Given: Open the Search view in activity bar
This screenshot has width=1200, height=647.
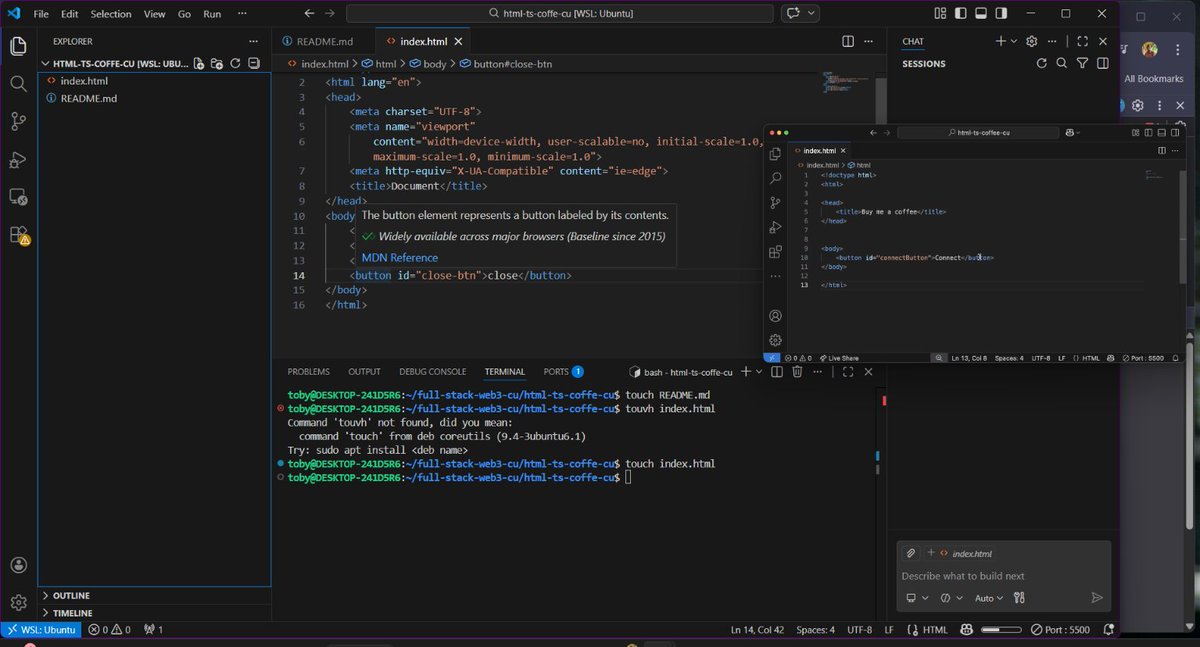Looking at the screenshot, I should [x=18, y=84].
